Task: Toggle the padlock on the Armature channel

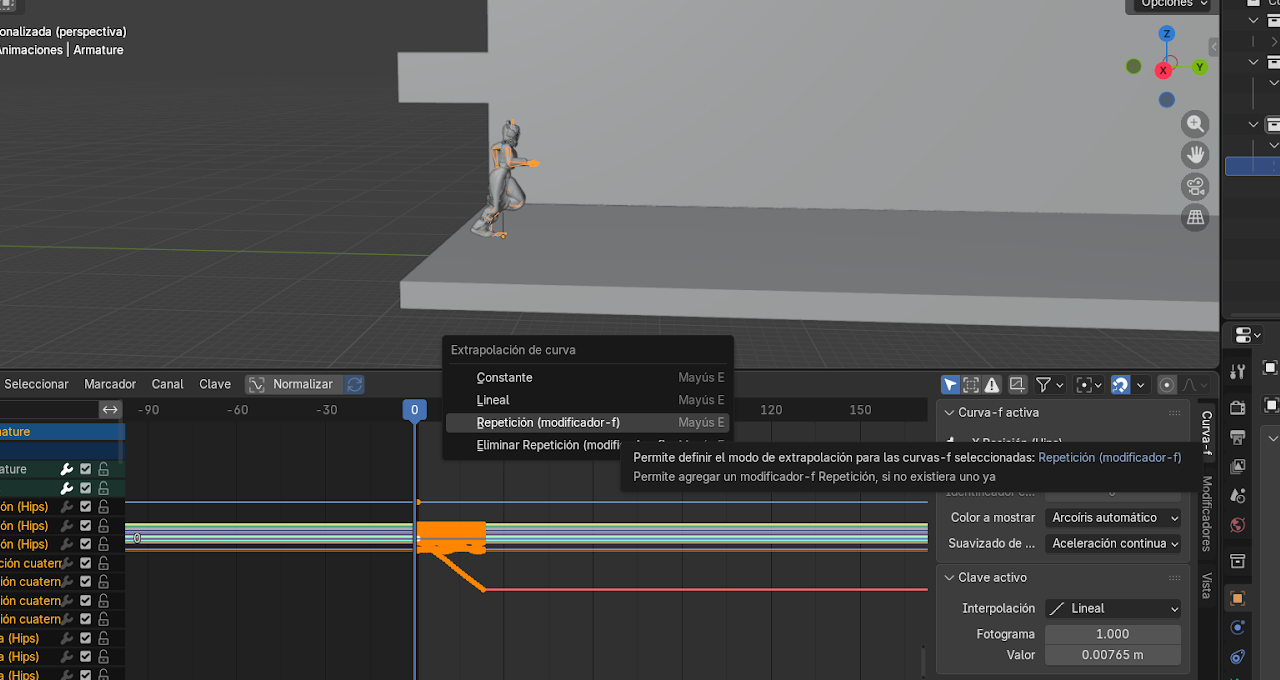Action: point(103,469)
